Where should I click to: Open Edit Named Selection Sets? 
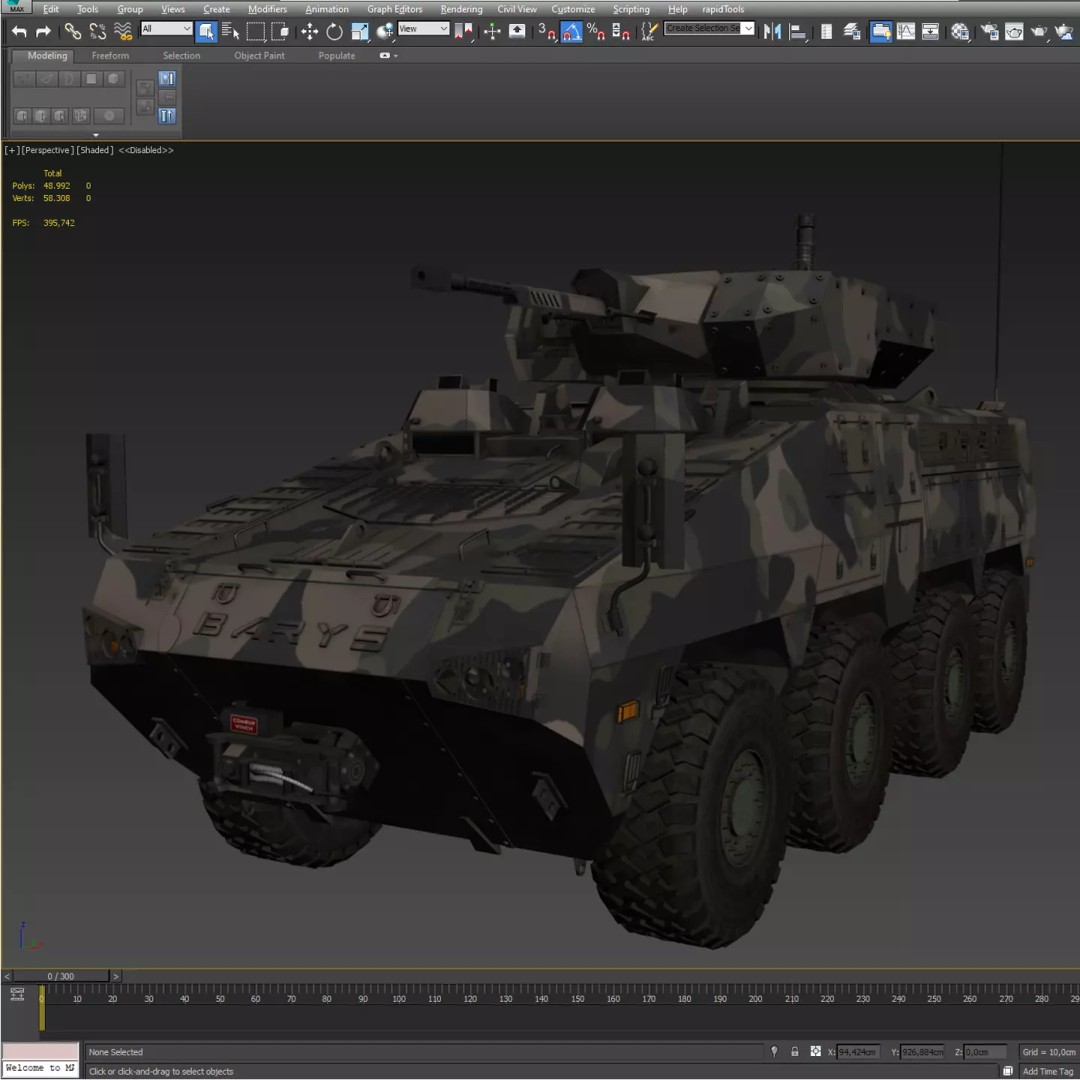click(649, 32)
